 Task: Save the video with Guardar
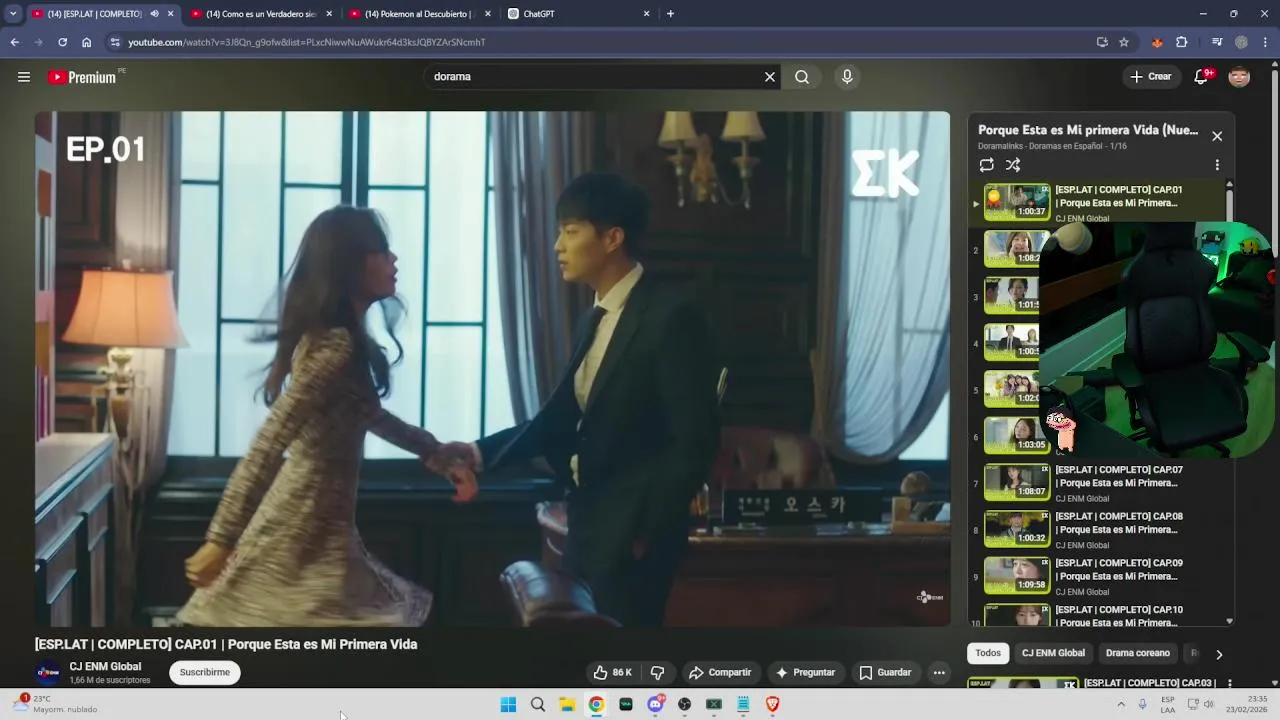(886, 673)
